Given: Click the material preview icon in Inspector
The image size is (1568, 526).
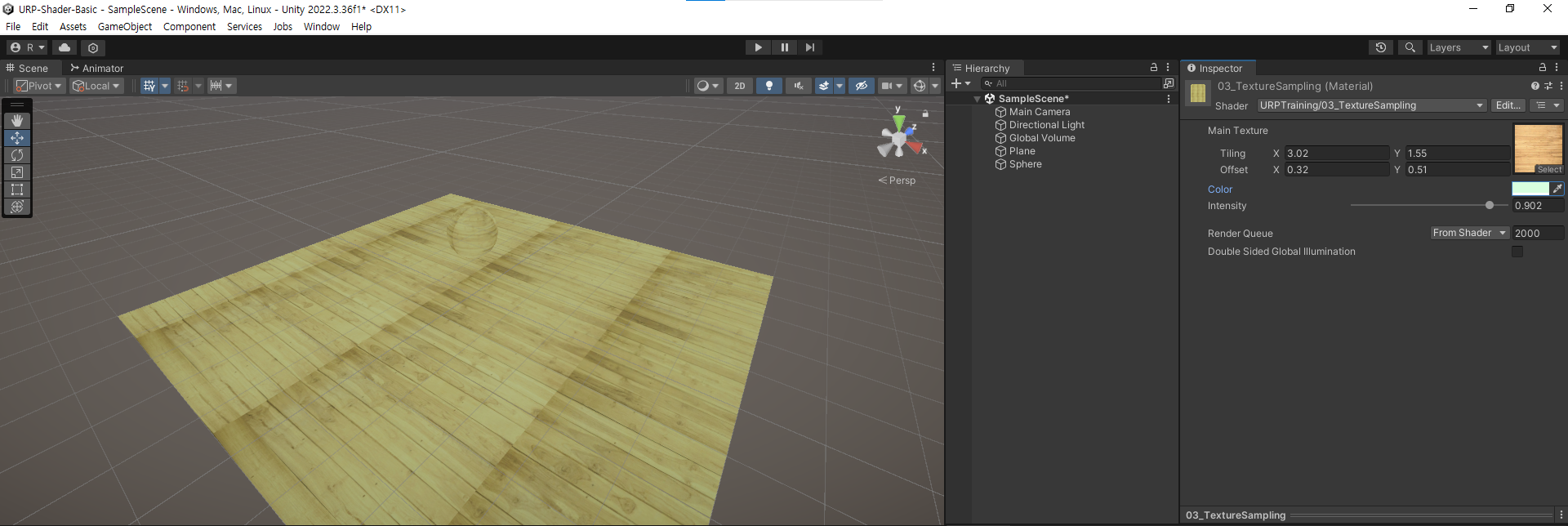Looking at the screenshot, I should pos(1198,94).
